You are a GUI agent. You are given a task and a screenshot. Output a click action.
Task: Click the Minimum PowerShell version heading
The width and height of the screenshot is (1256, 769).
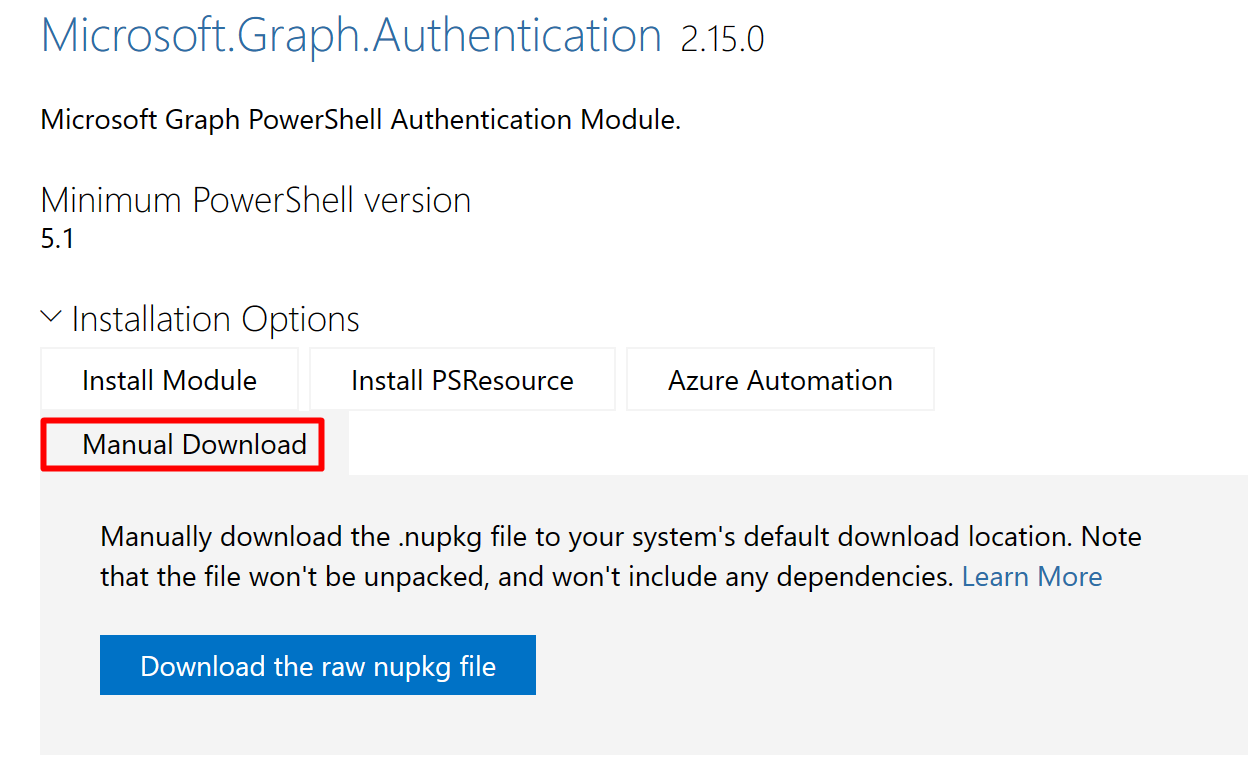[255, 200]
